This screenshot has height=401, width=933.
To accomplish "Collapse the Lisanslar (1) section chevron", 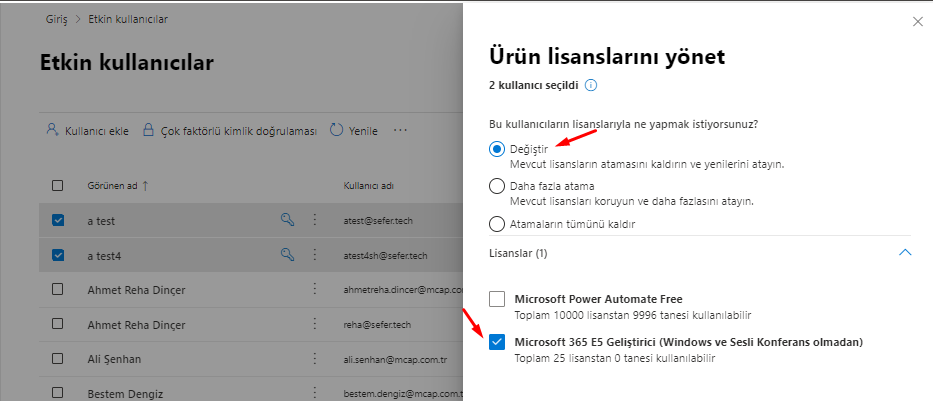I will click(x=904, y=253).
